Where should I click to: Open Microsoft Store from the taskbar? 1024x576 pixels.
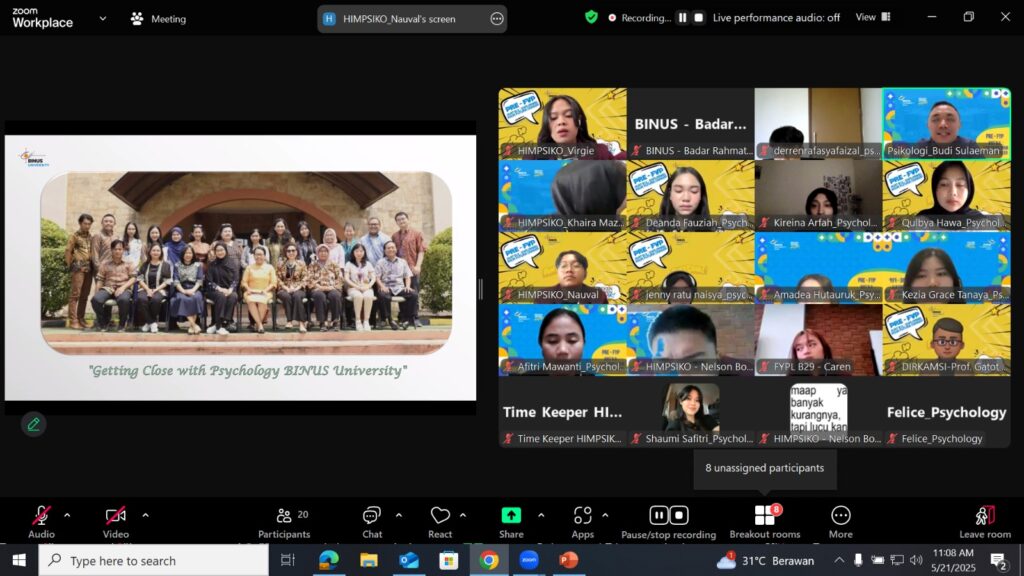click(x=449, y=560)
